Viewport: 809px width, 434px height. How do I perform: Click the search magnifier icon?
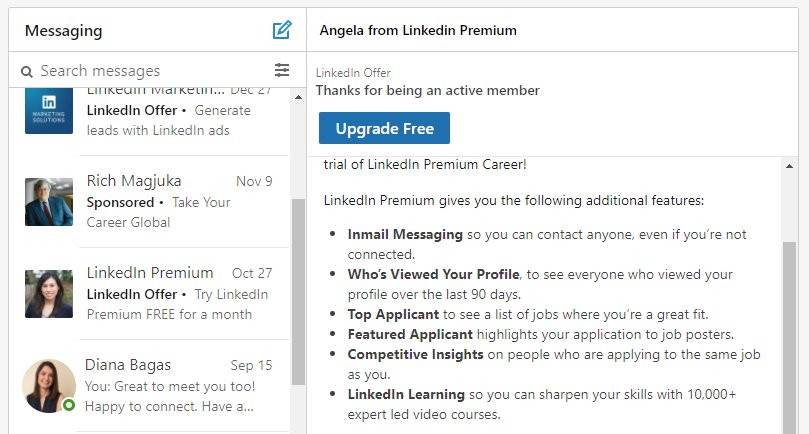click(x=27, y=71)
